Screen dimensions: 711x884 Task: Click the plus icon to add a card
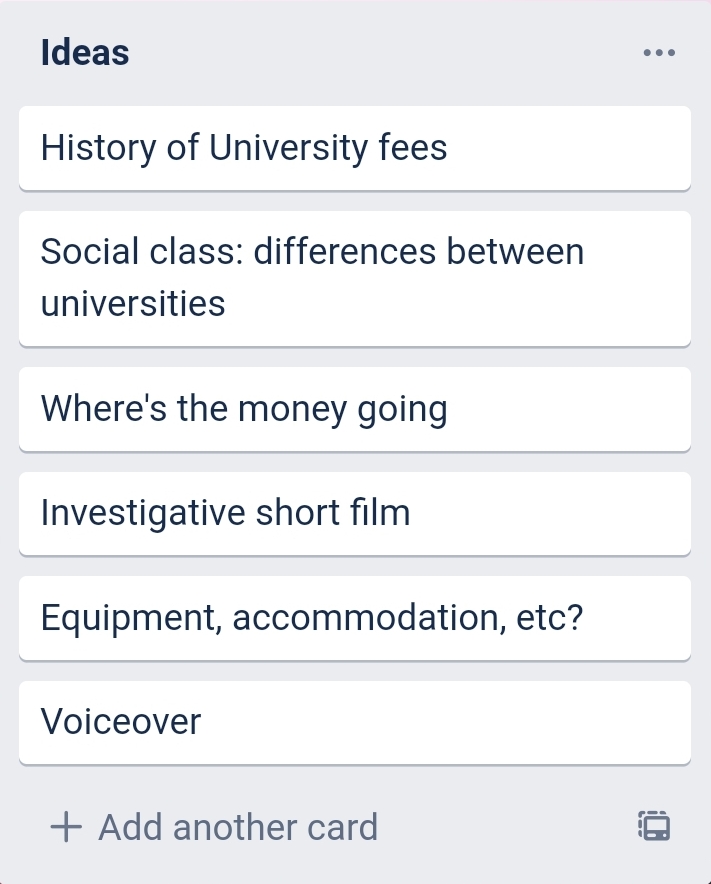point(66,827)
